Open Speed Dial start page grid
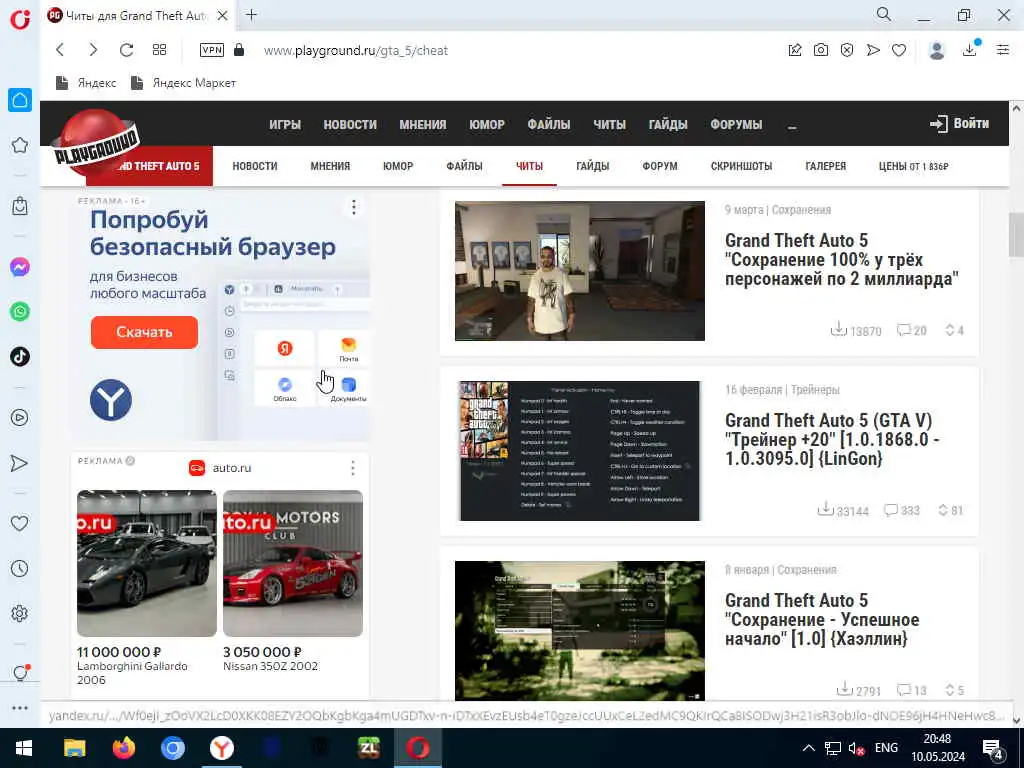1024x768 pixels. click(159, 50)
